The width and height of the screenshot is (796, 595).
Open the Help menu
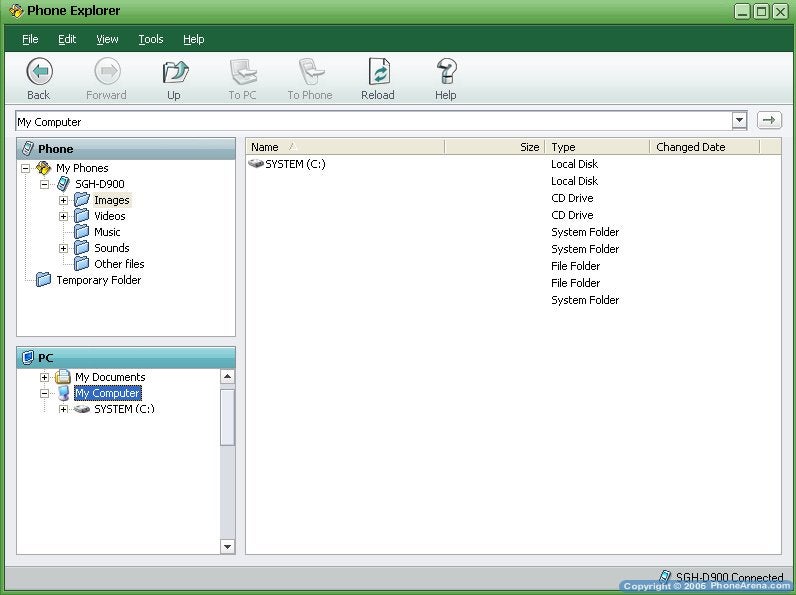(193, 39)
